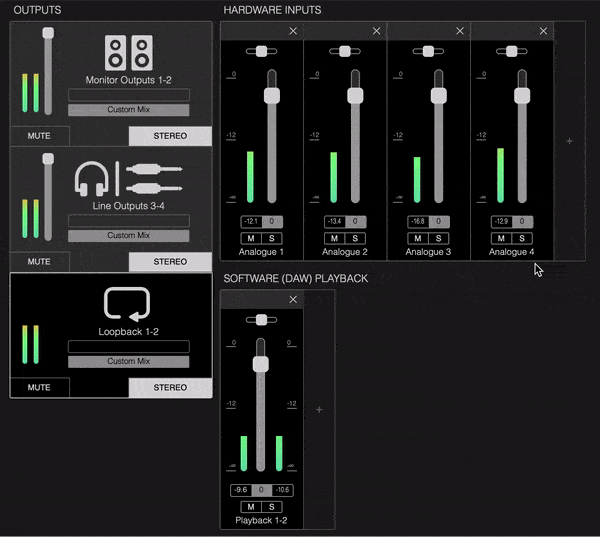Add a hardware input channel with plus
This screenshot has height=537, width=600.
coord(570,141)
